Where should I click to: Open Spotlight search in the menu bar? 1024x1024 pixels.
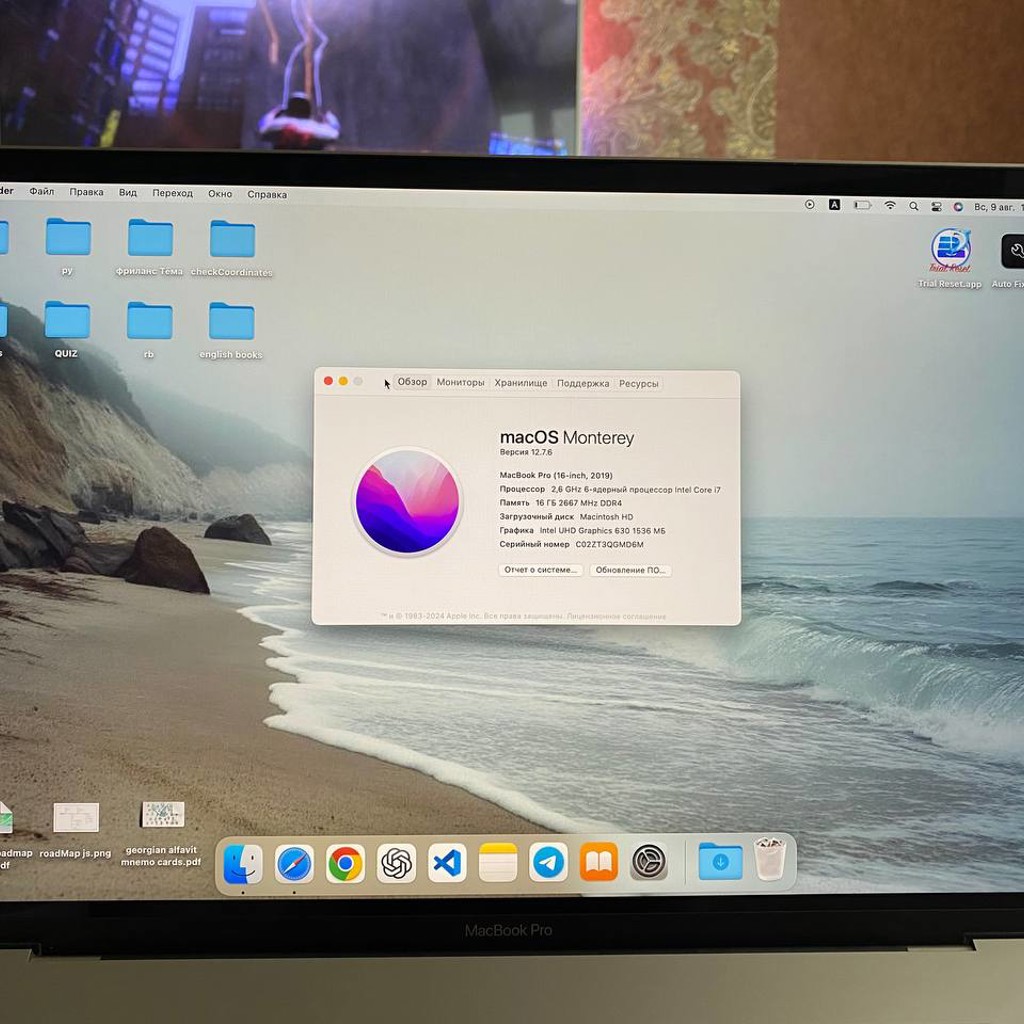click(914, 206)
